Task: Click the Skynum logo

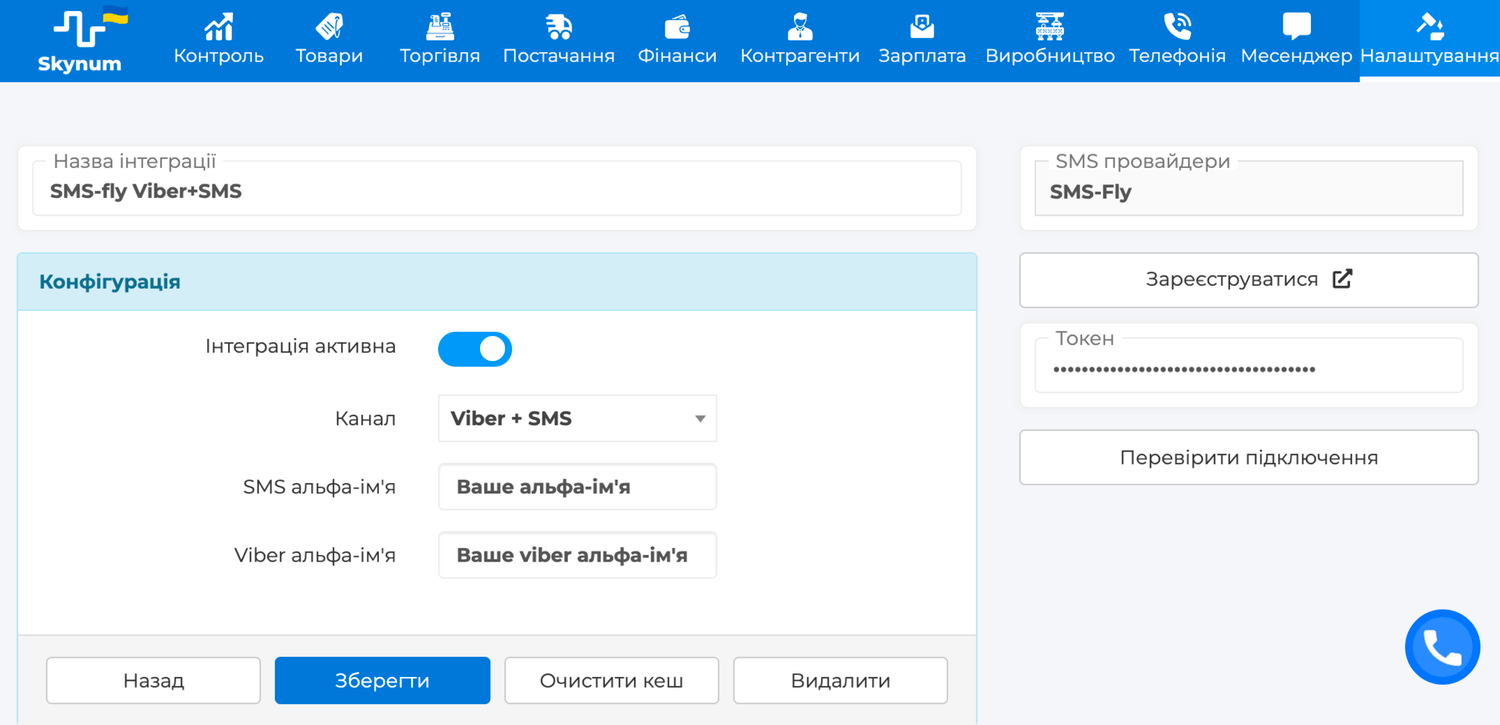Action: 80,41
